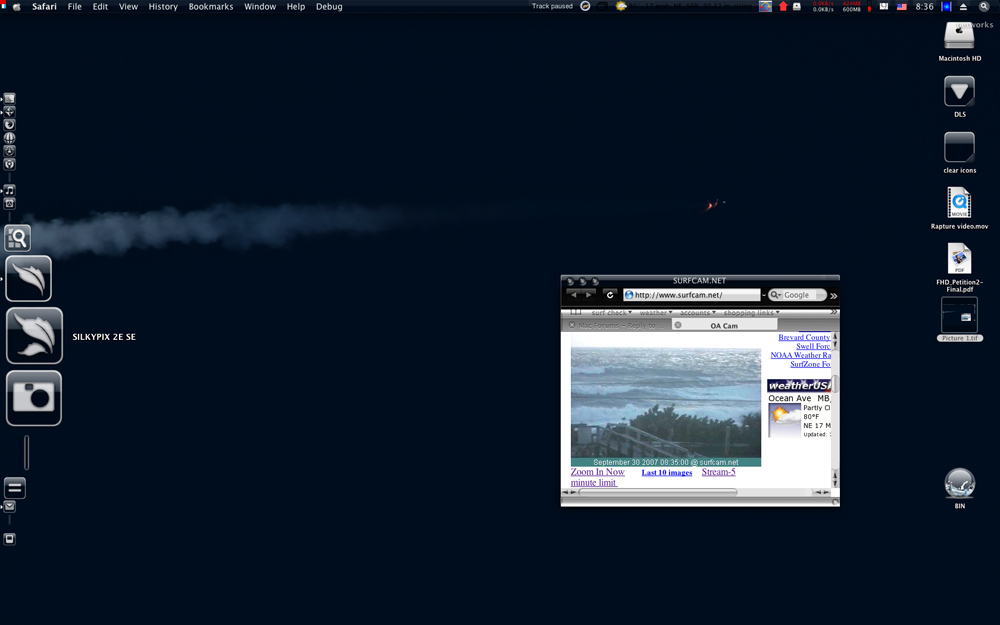Click the surf cam image
The width and height of the screenshot is (1000, 625).
pos(666,402)
